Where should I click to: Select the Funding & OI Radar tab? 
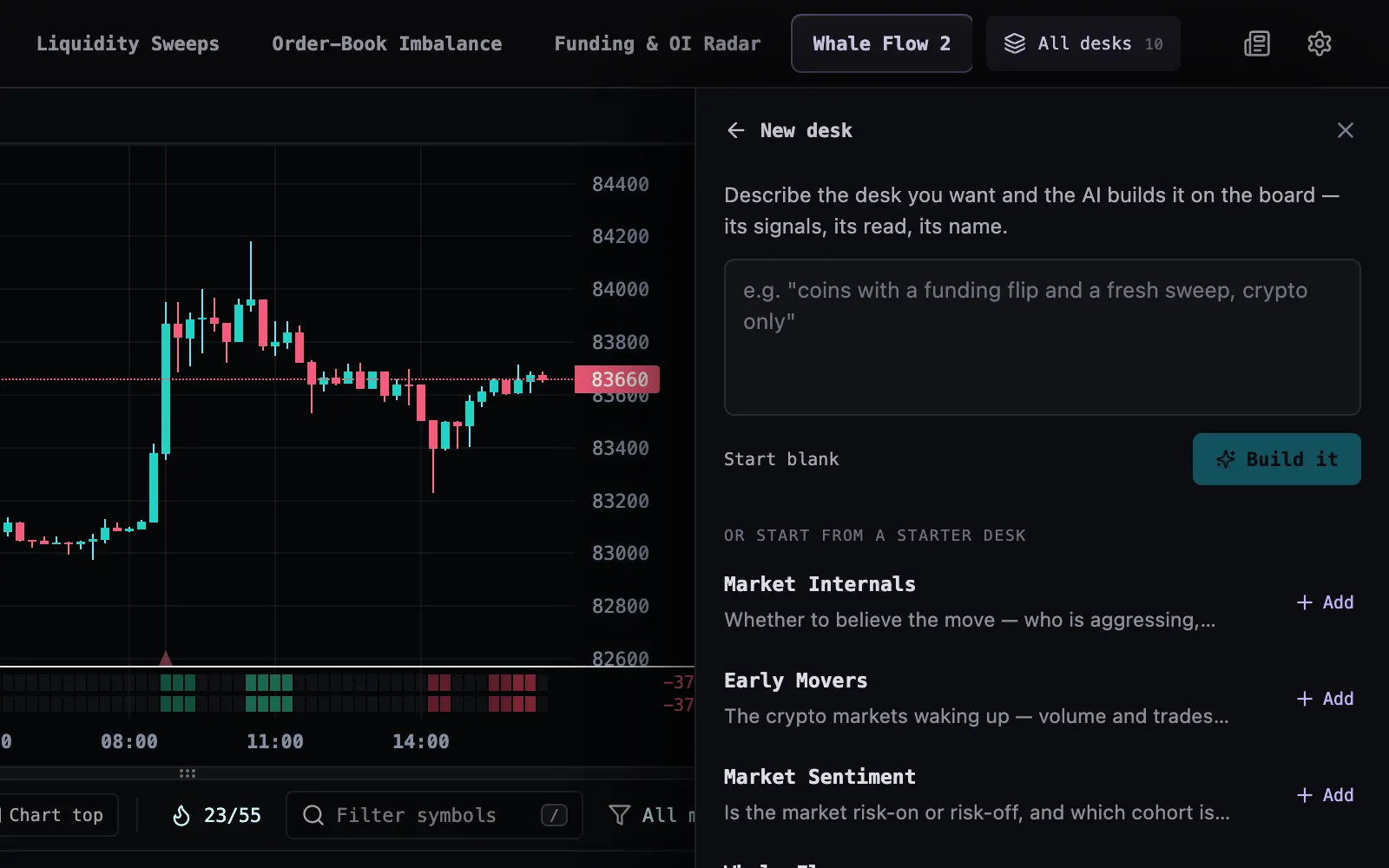(657, 43)
